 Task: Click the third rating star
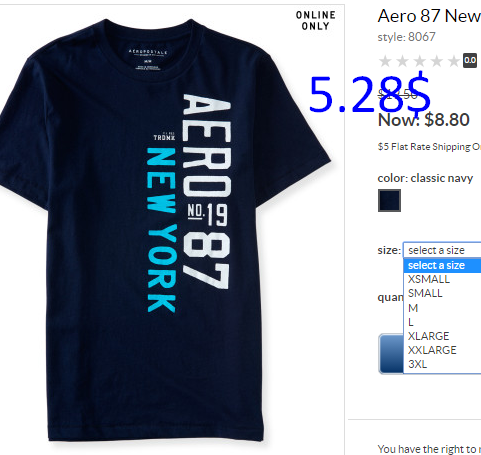[420, 61]
